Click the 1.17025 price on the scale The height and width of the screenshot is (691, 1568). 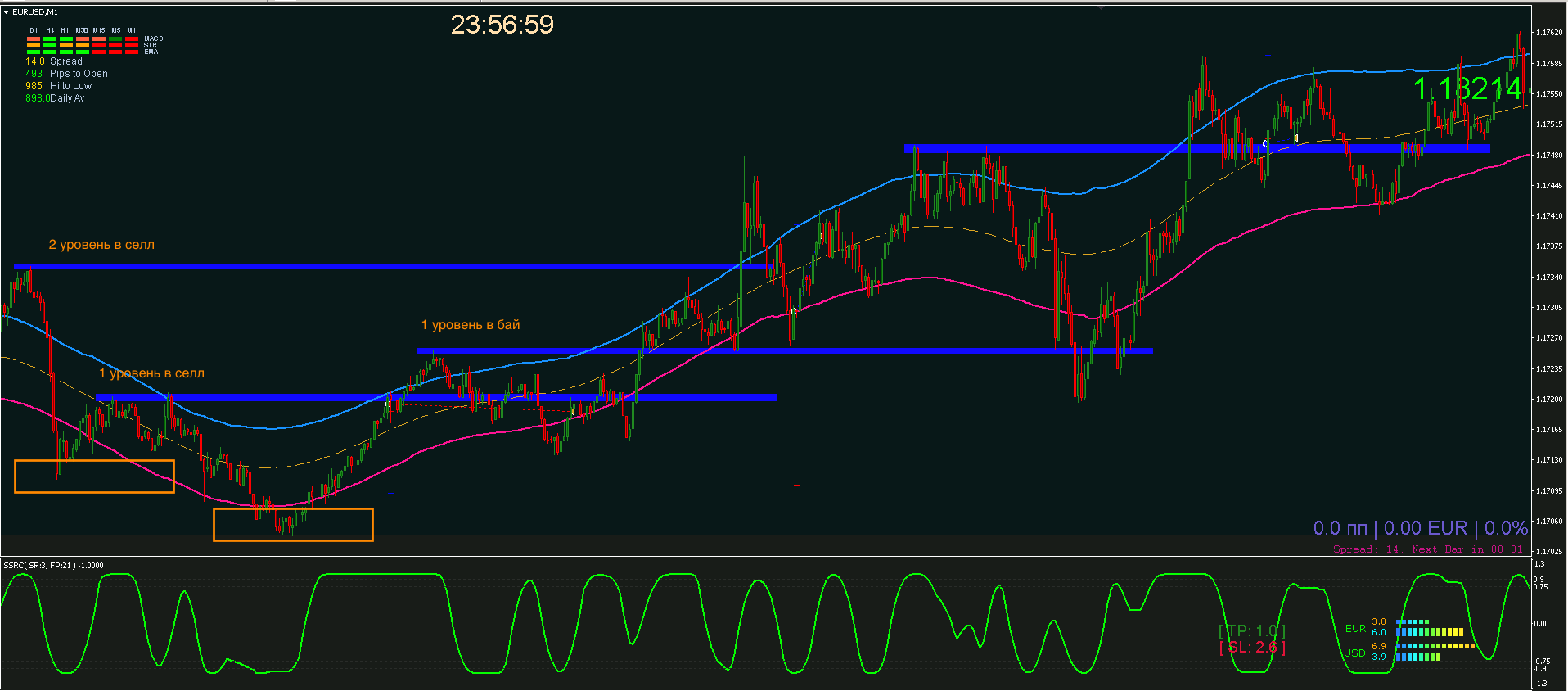click(x=1549, y=552)
